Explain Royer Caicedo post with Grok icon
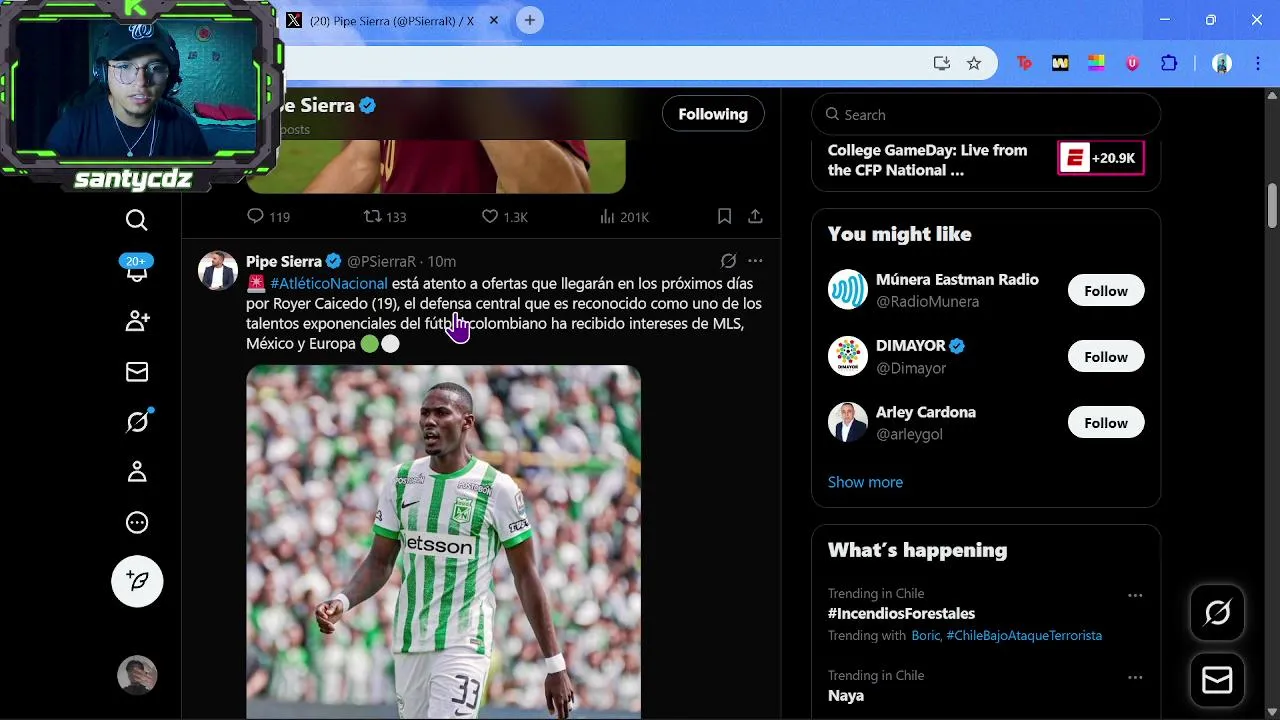Image resolution: width=1280 pixels, height=720 pixels. coord(729,261)
